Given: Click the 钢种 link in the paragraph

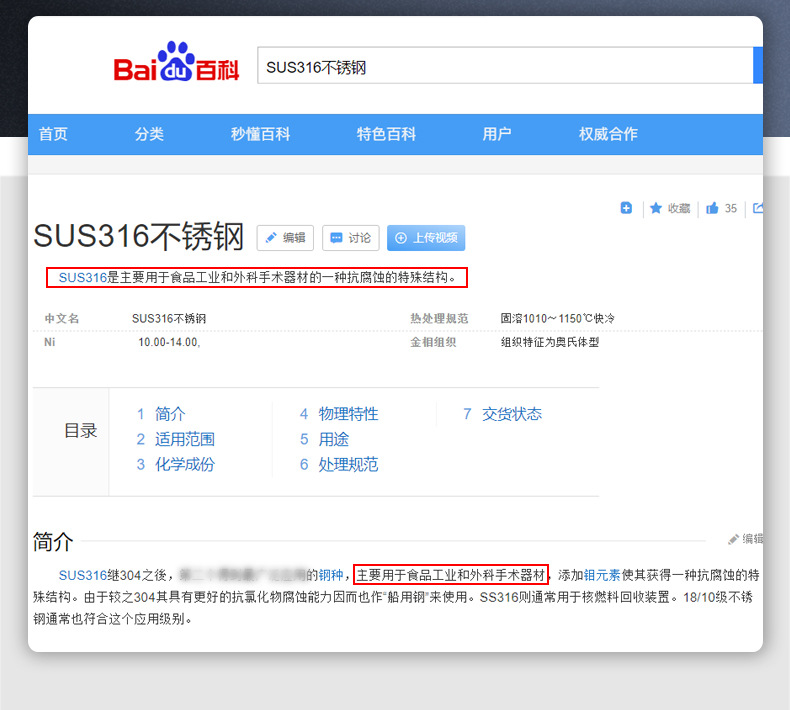Looking at the screenshot, I should [331, 575].
